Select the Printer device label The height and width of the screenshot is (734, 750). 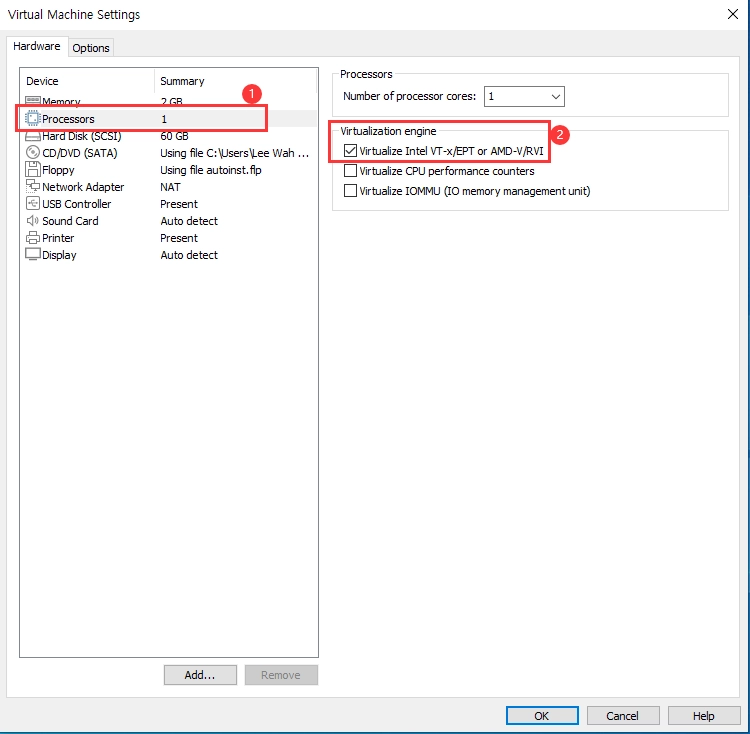tap(58, 238)
